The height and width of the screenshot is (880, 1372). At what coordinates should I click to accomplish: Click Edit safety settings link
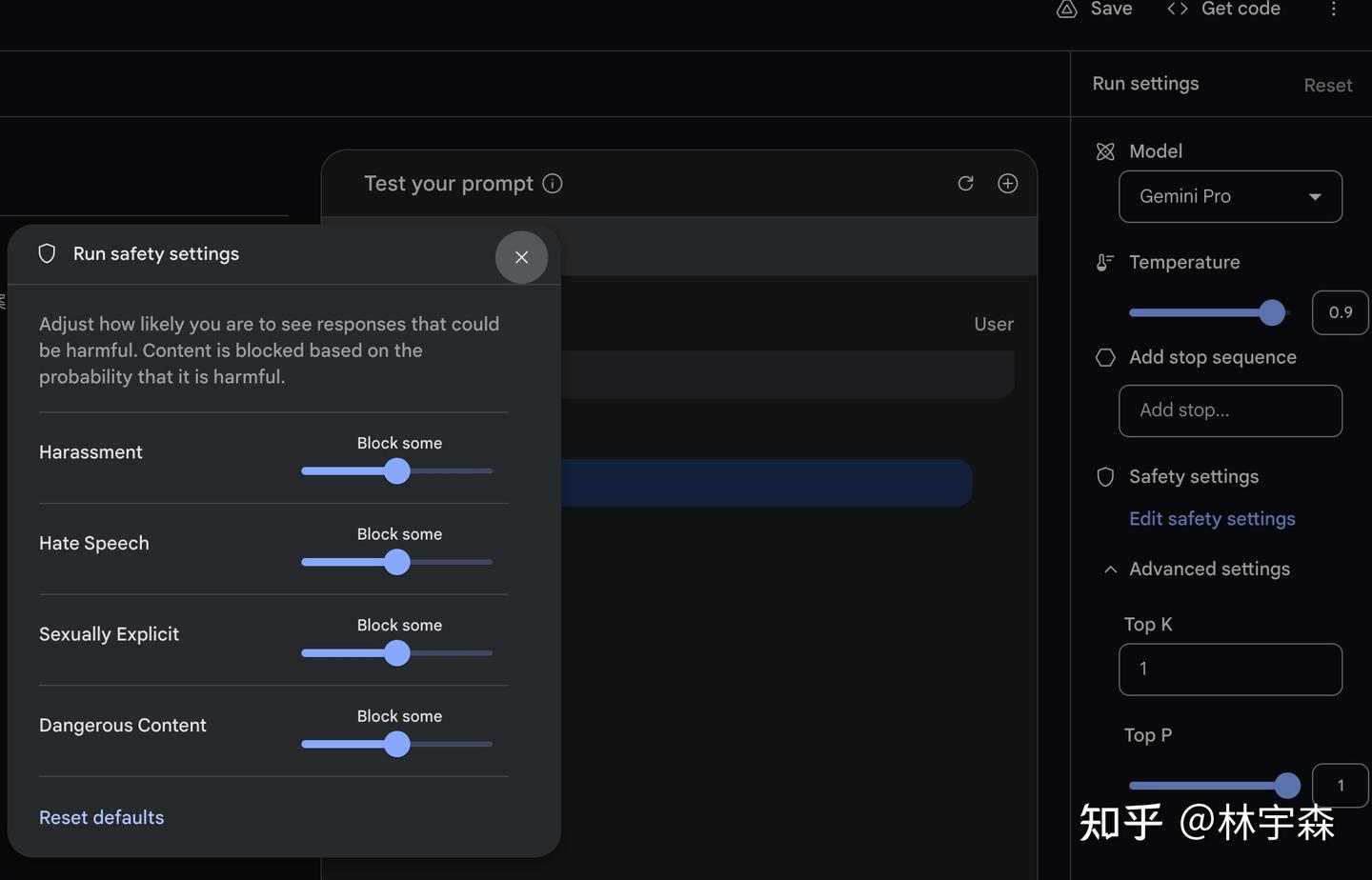[1212, 518]
